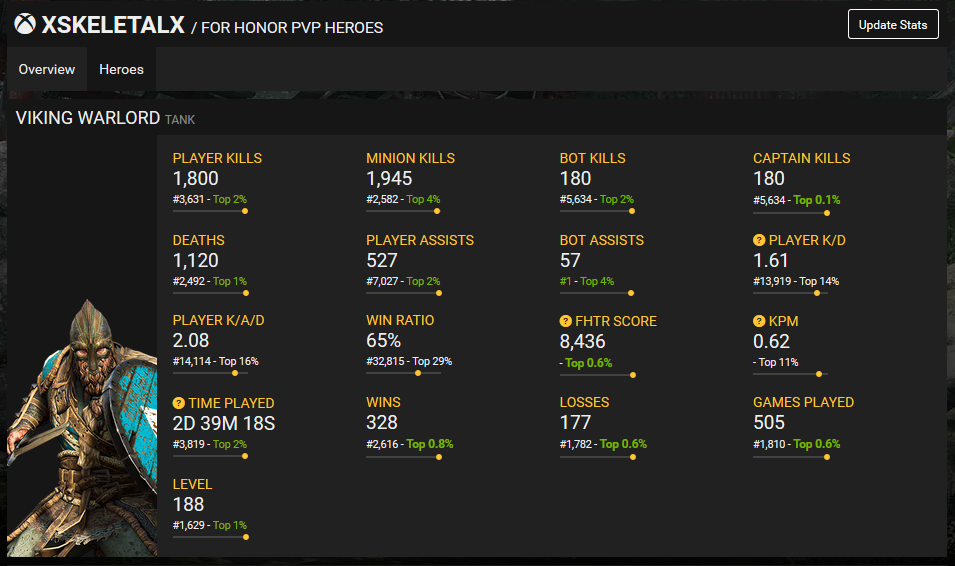Screen dimensions: 955x566
Task: Click the 177 losses value
Action: coord(576,423)
